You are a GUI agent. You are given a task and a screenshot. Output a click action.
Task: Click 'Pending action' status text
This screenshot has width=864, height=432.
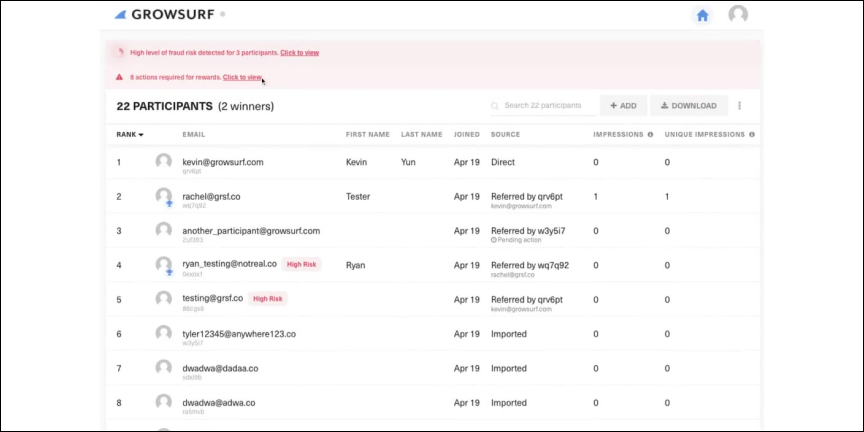tap(519, 240)
